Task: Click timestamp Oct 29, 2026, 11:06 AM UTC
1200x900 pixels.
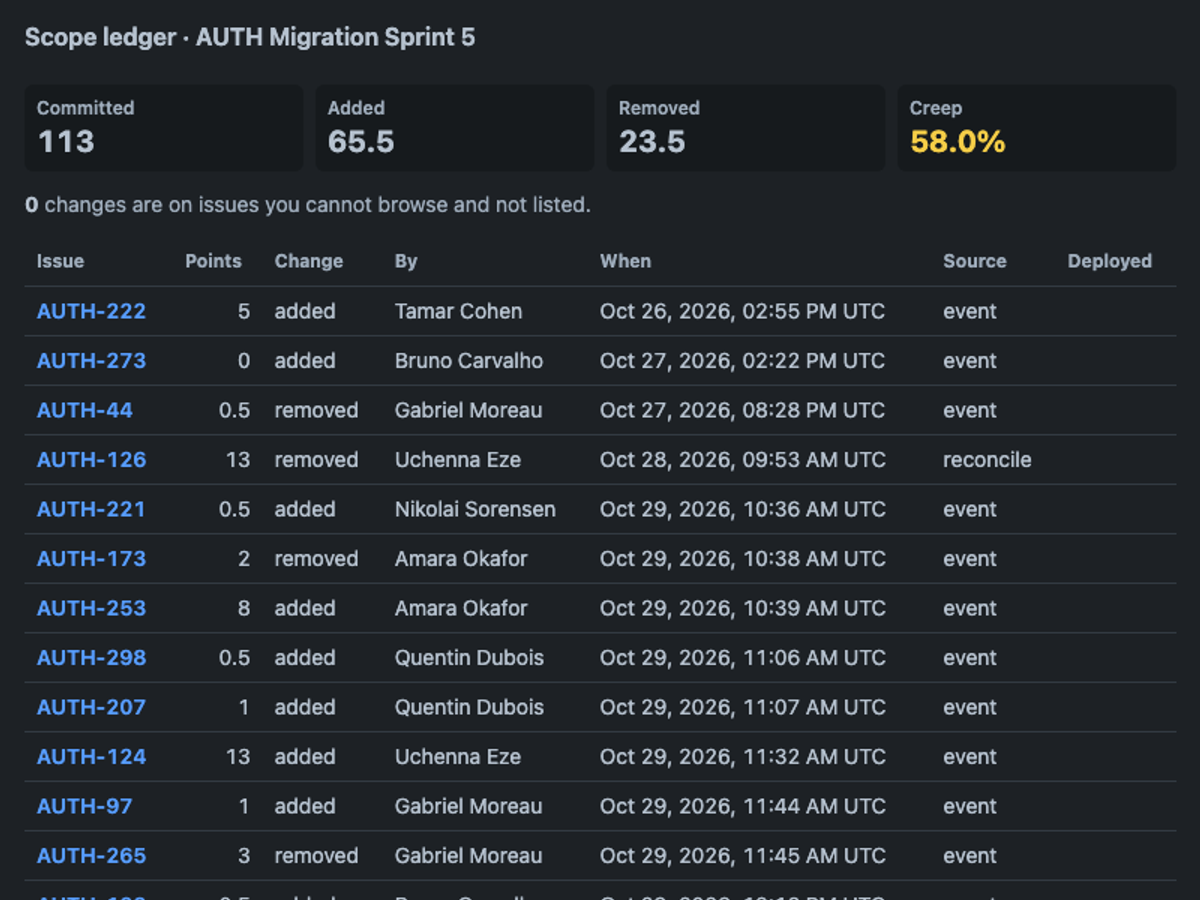Action: point(743,658)
